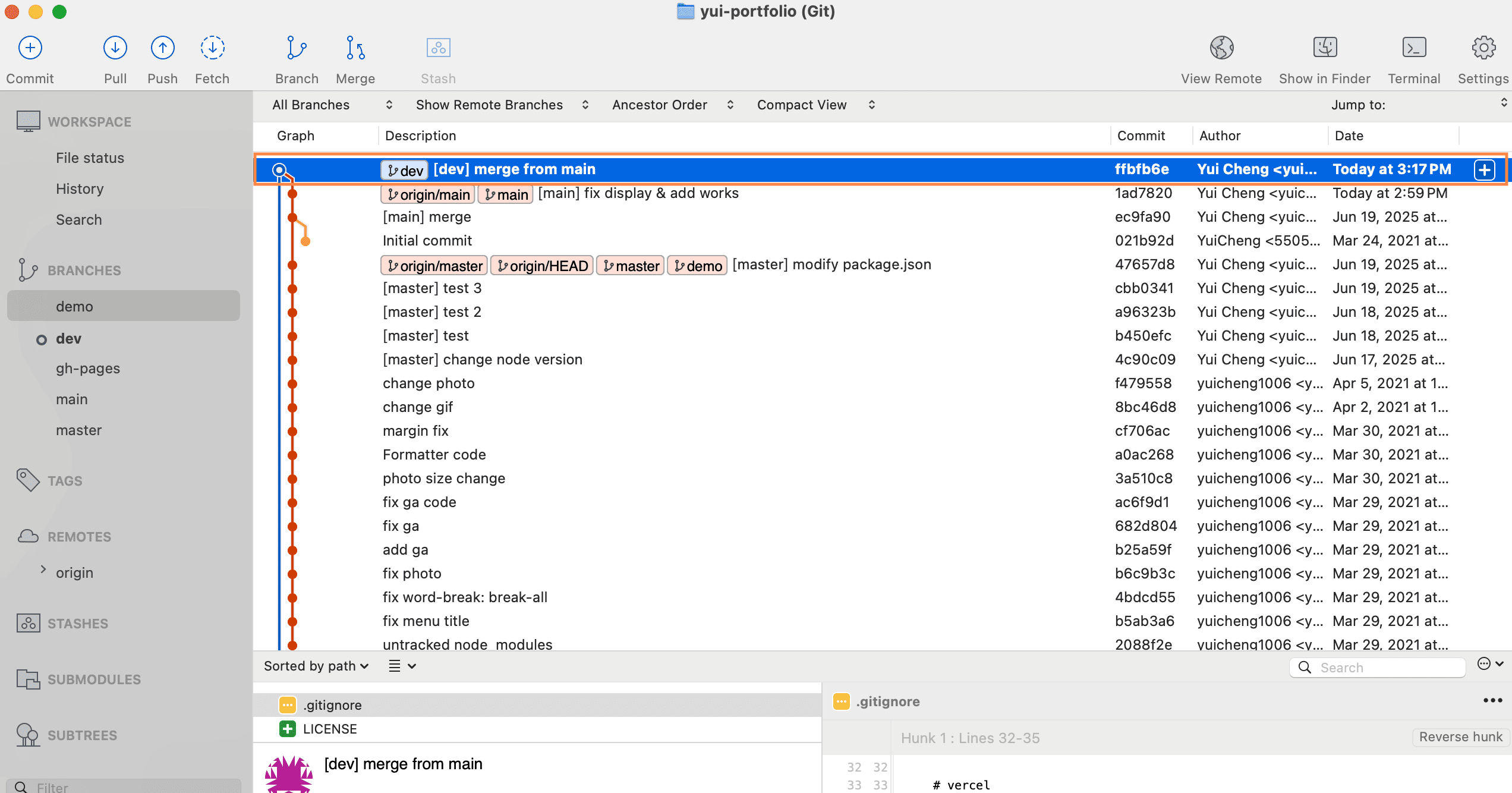1512x793 pixels.
Task: Click the Pull toolbar icon
Action: point(115,48)
